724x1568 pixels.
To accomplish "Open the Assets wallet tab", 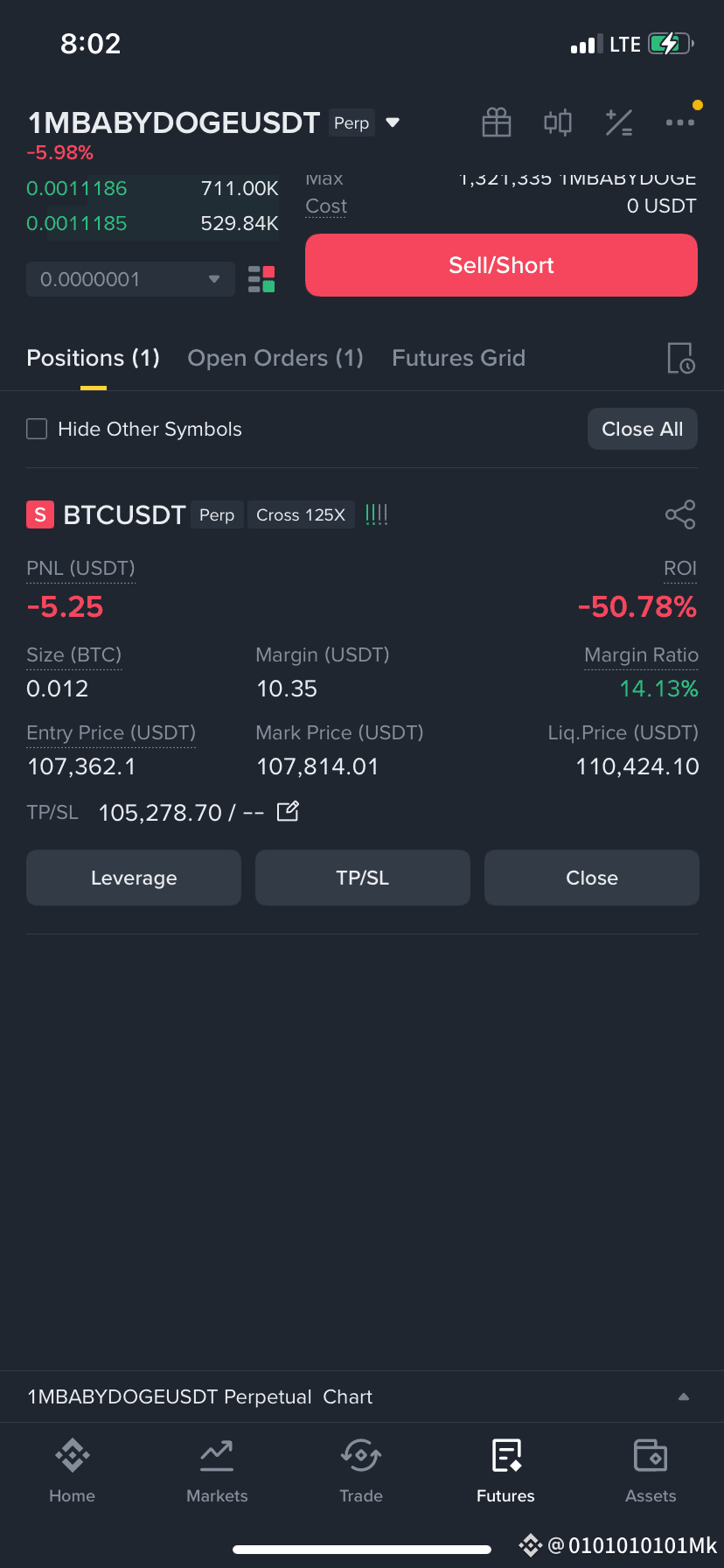I will click(651, 1471).
